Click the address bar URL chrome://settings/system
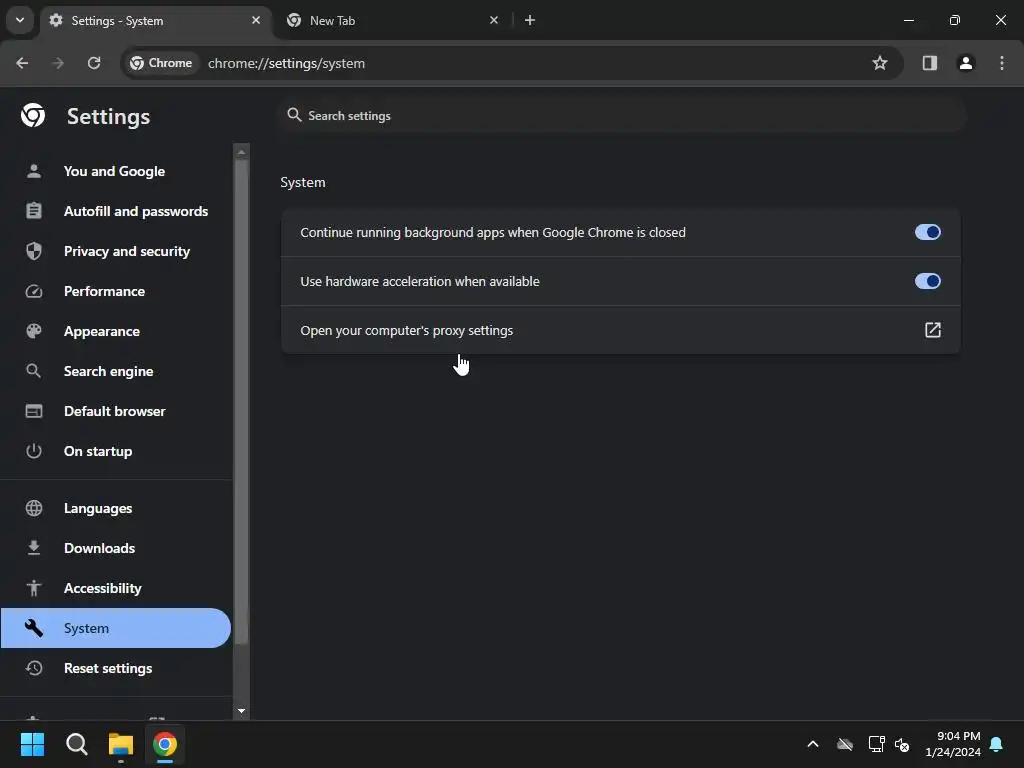The width and height of the screenshot is (1024, 768). tap(287, 63)
